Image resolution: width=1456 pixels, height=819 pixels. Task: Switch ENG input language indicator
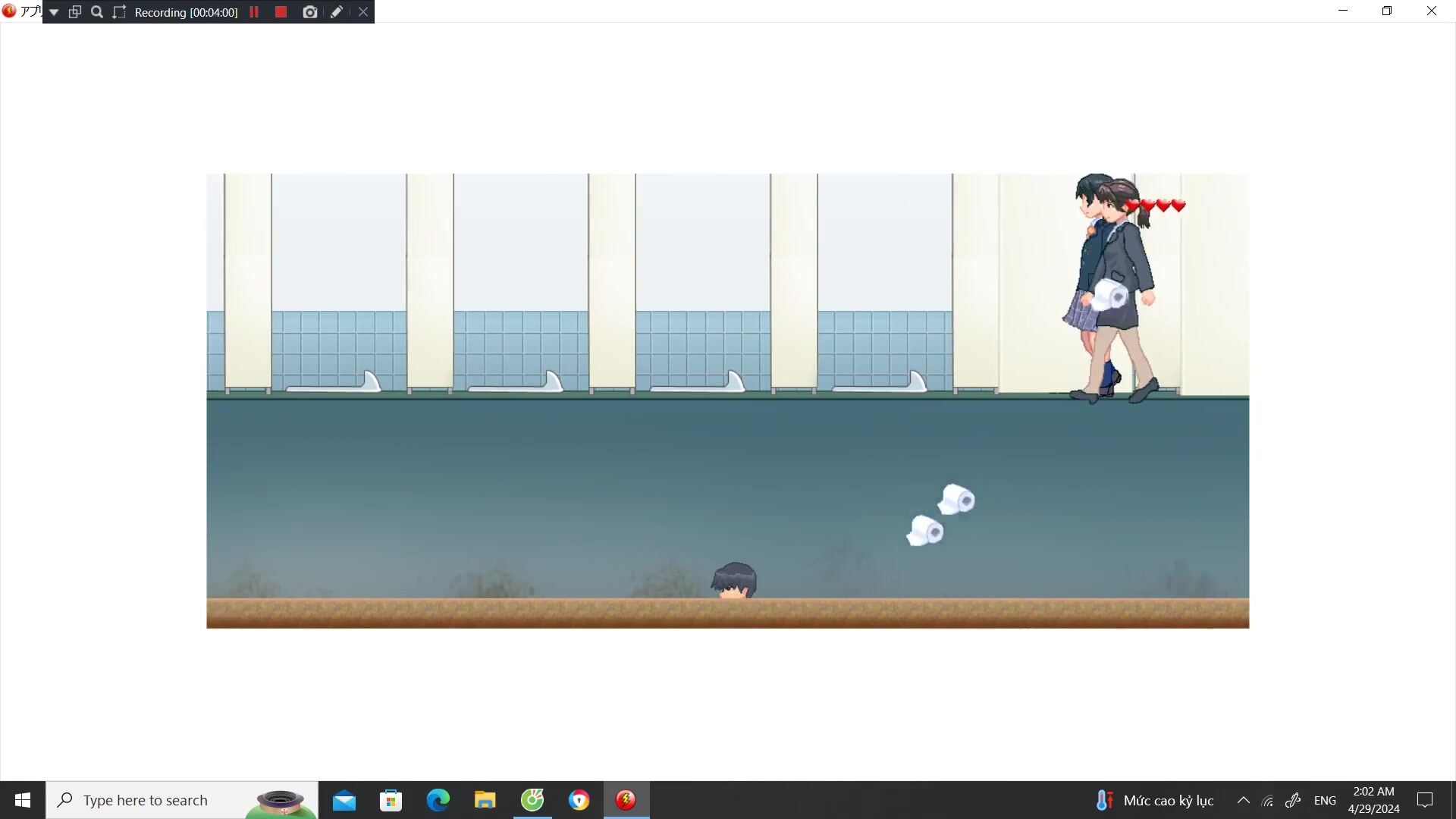tap(1325, 800)
